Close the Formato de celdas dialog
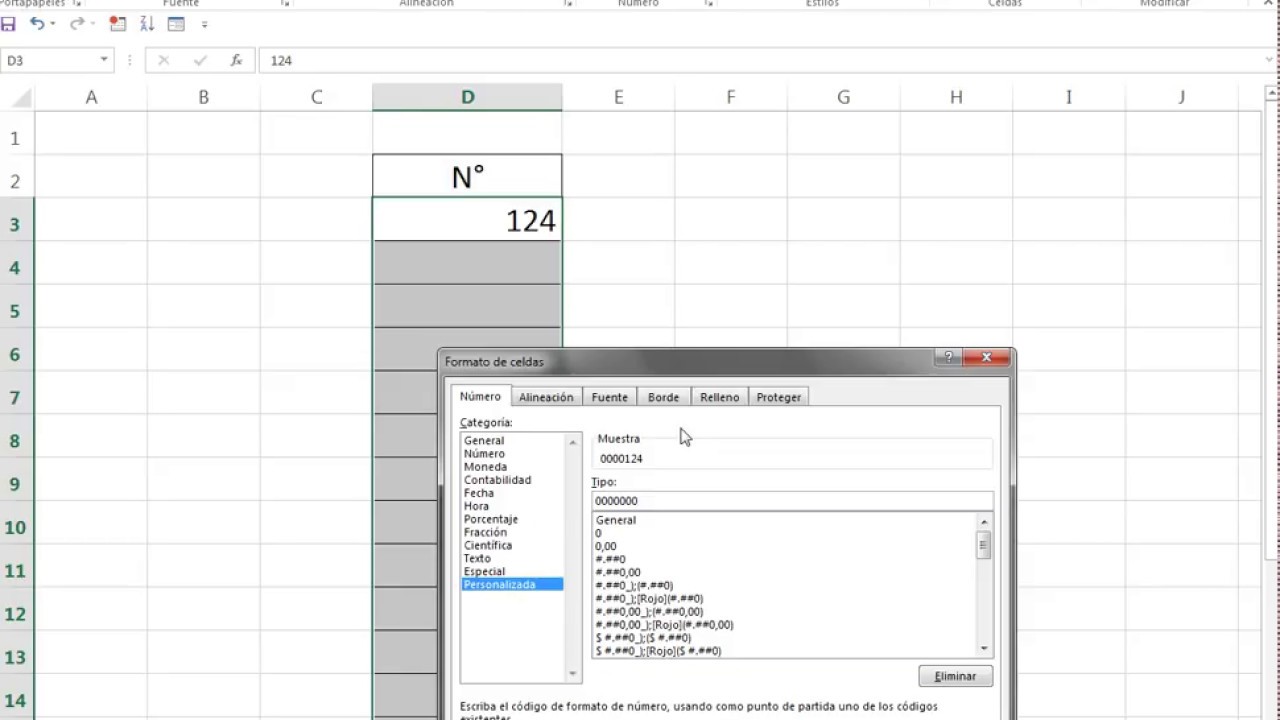 pos(986,357)
